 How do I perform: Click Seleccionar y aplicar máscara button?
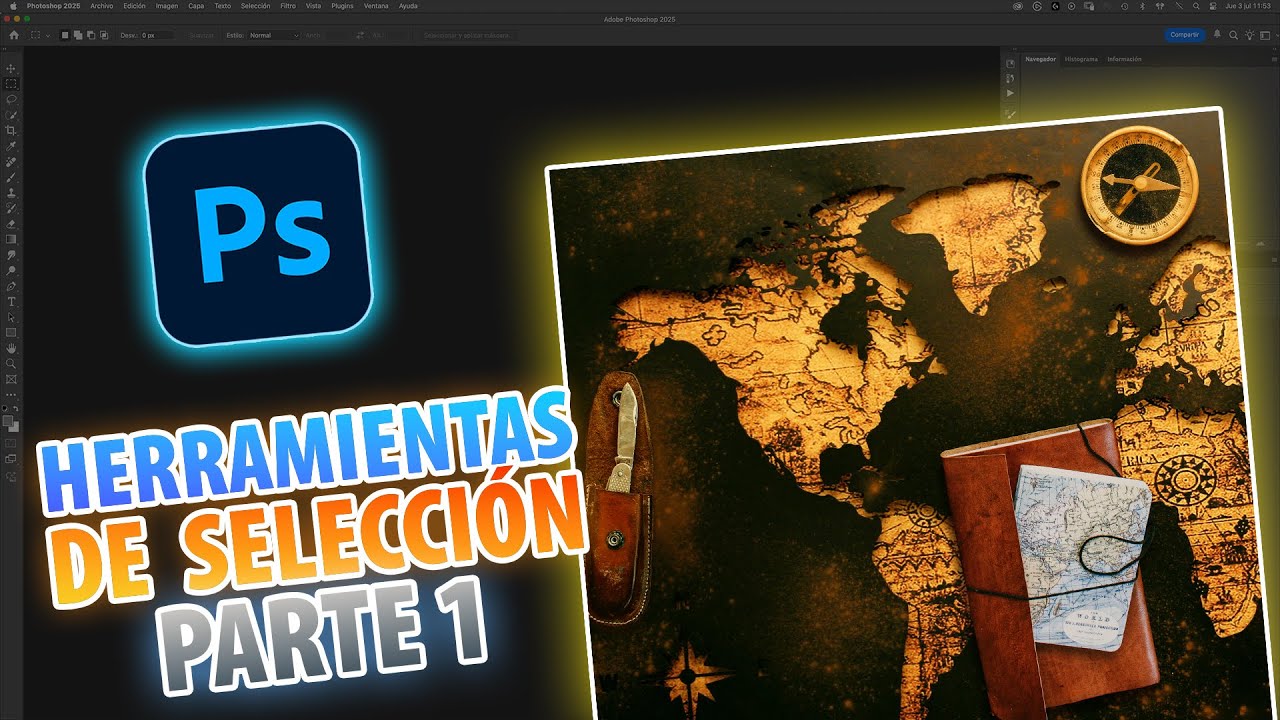coord(468,35)
